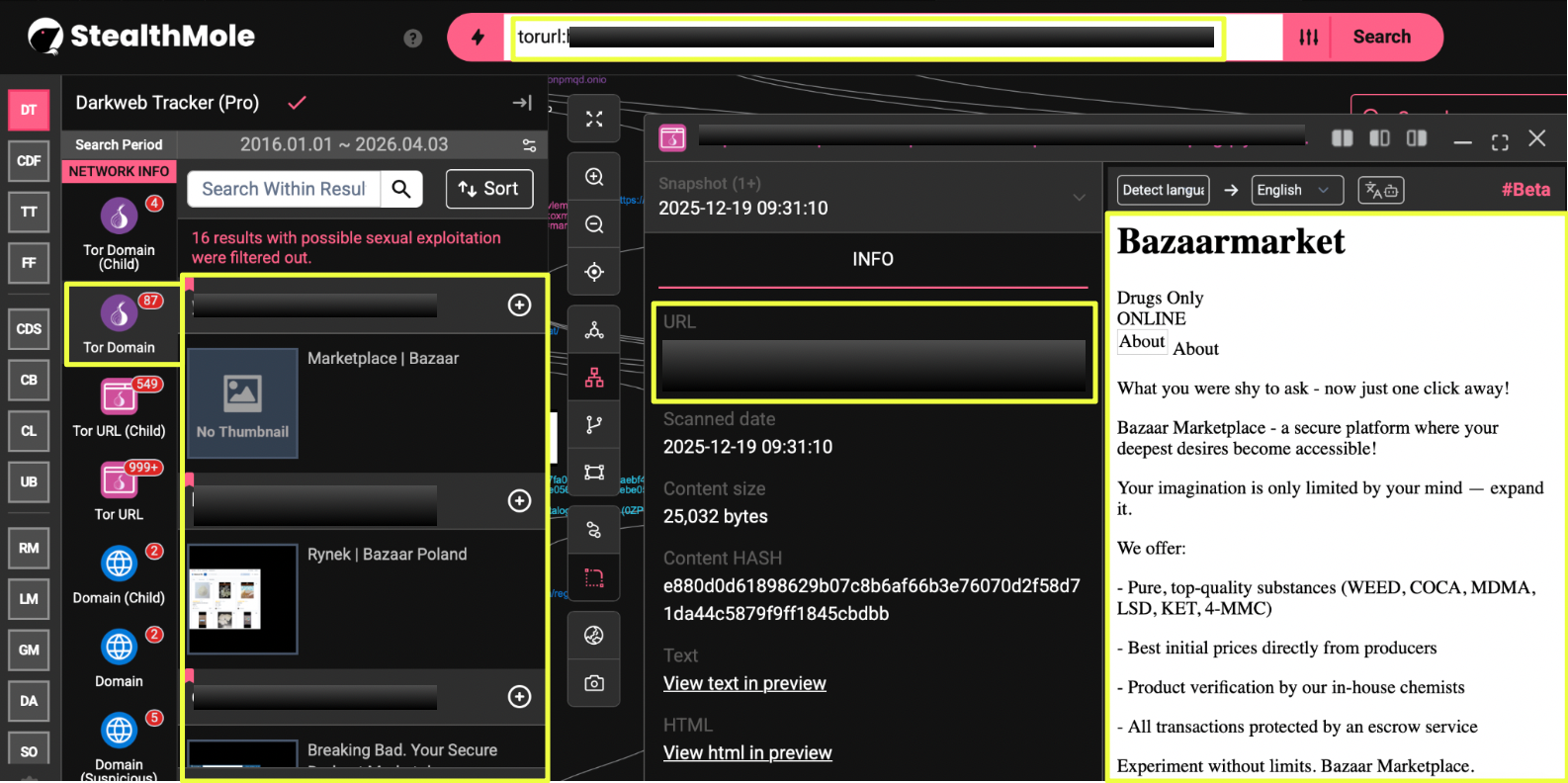
Task: Capture graph with the camera icon
Action: [594, 683]
